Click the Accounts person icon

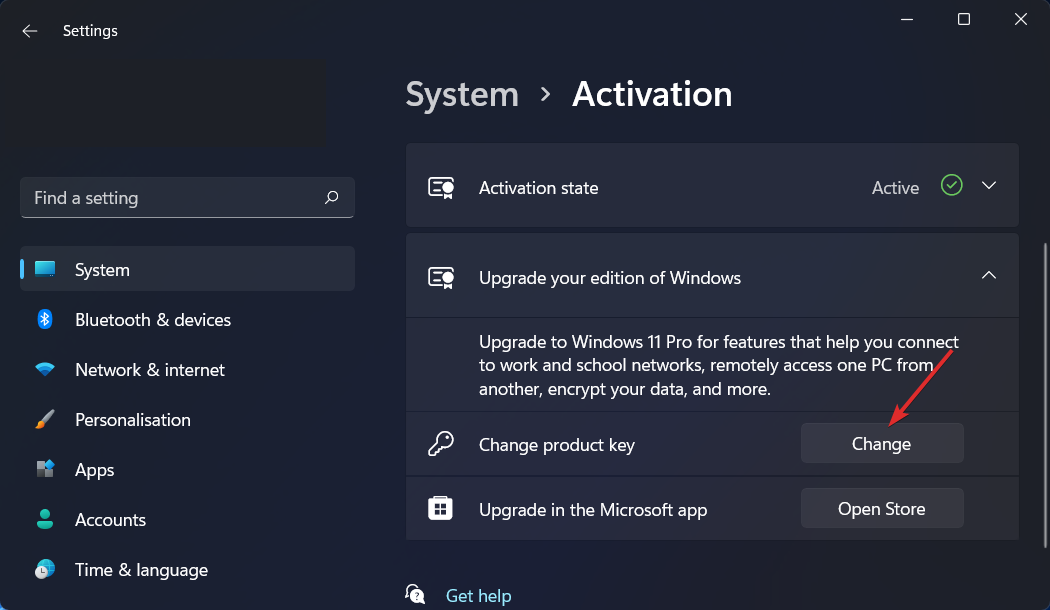click(45, 519)
